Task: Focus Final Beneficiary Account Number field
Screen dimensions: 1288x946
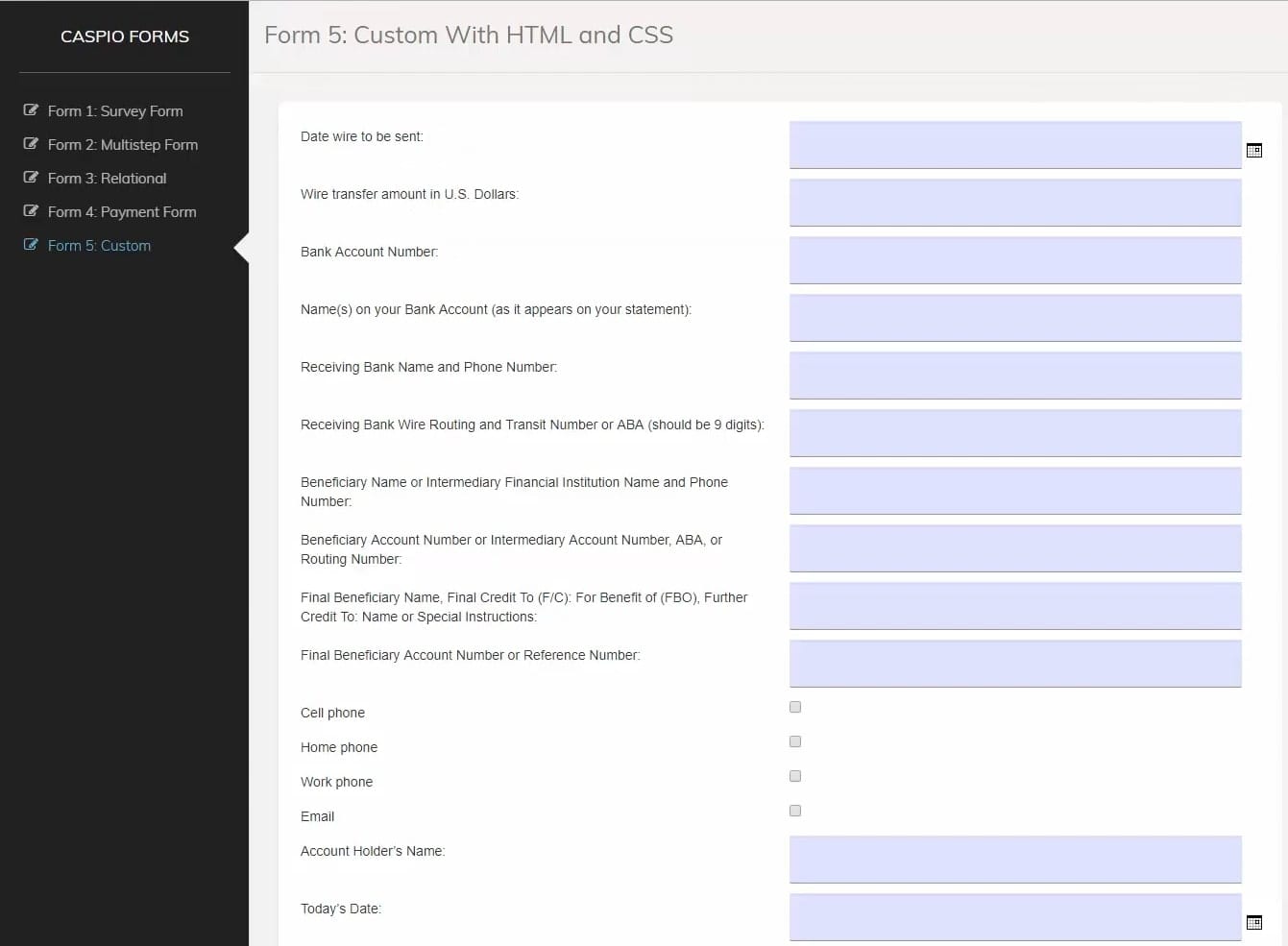Action: coord(1014,664)
